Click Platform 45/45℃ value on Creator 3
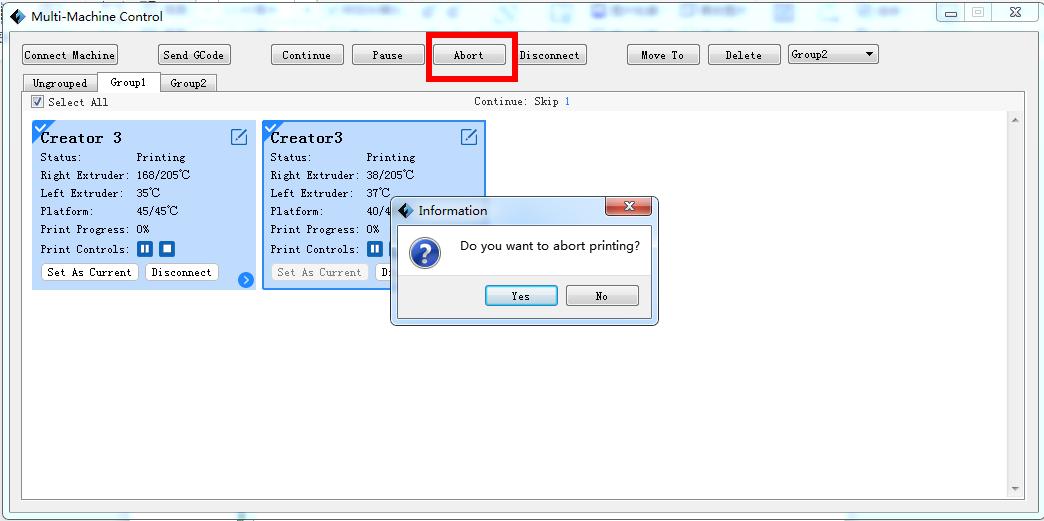1044x521 pixels. click(157, 211)
